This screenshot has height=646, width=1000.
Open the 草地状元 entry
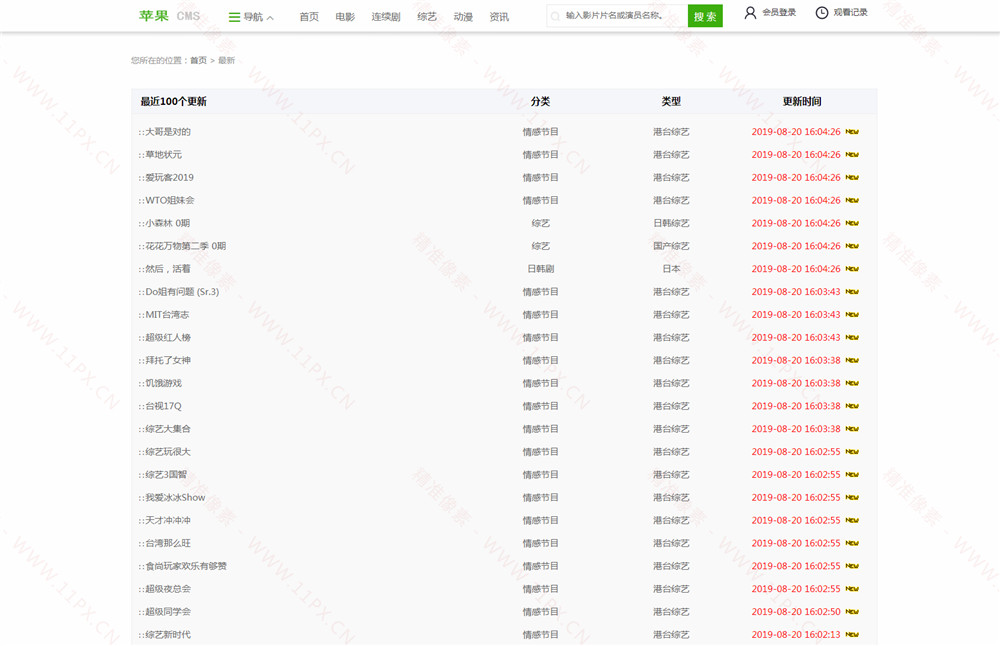tap(163, 155)
